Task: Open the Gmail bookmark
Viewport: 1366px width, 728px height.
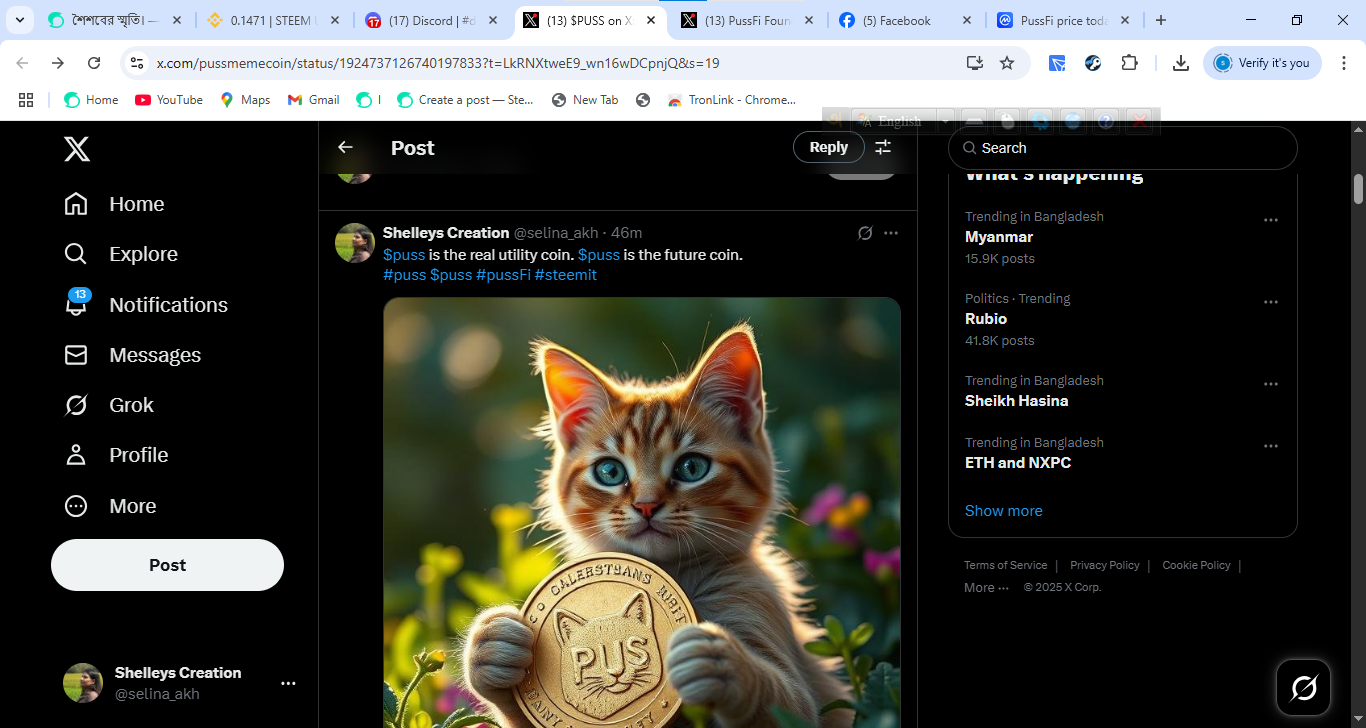Action: point(314,100)
